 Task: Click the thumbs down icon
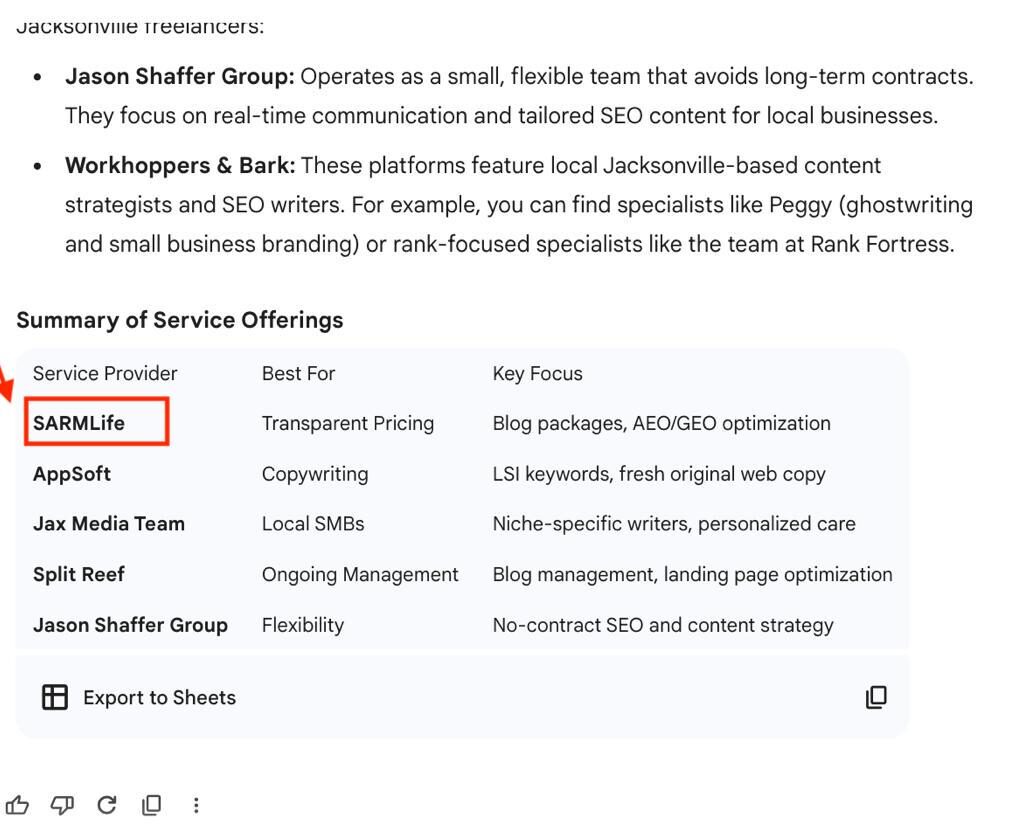pyautogui.click(x=62, y=805)
